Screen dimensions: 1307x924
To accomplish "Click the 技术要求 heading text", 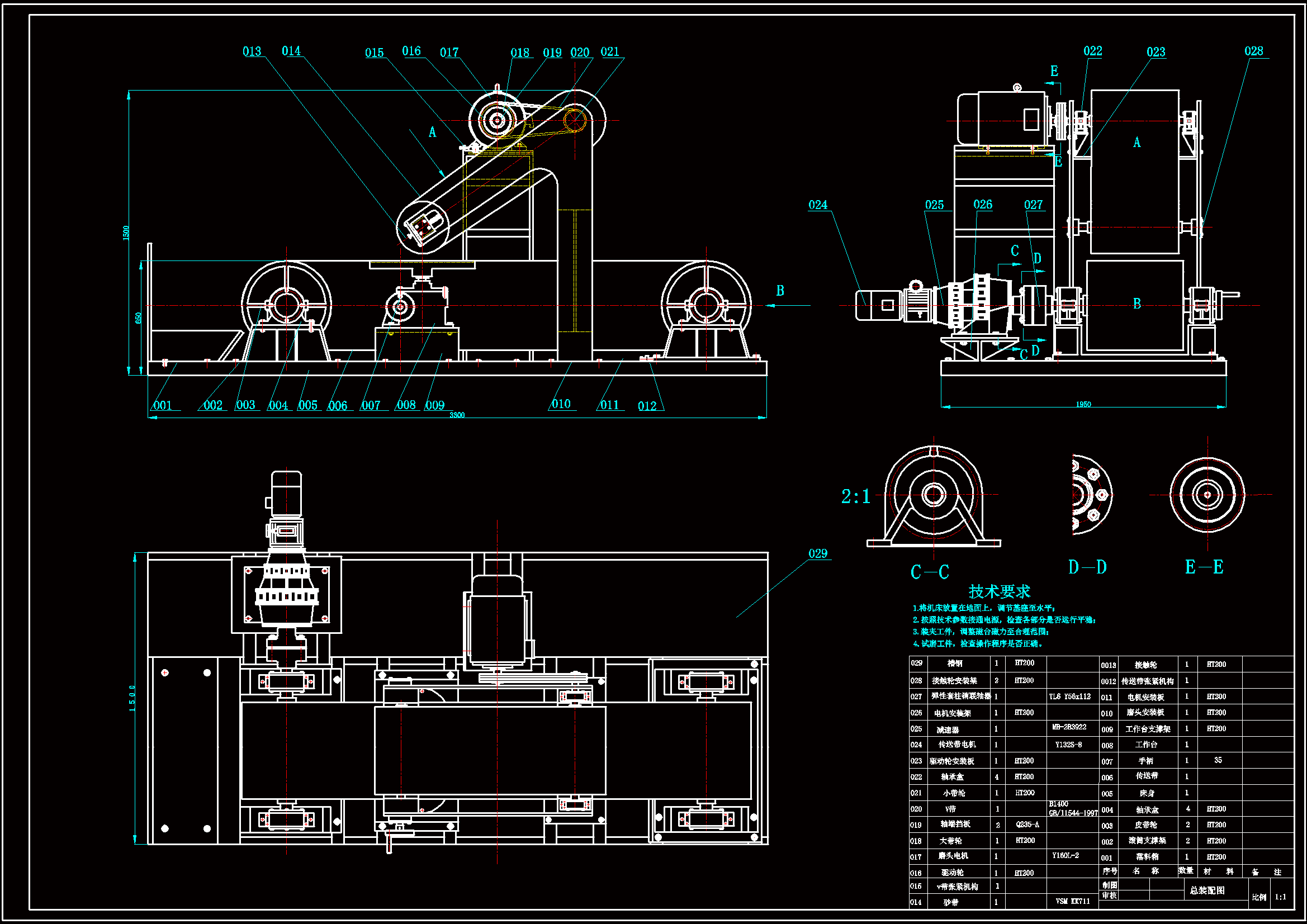I will 999,591.
